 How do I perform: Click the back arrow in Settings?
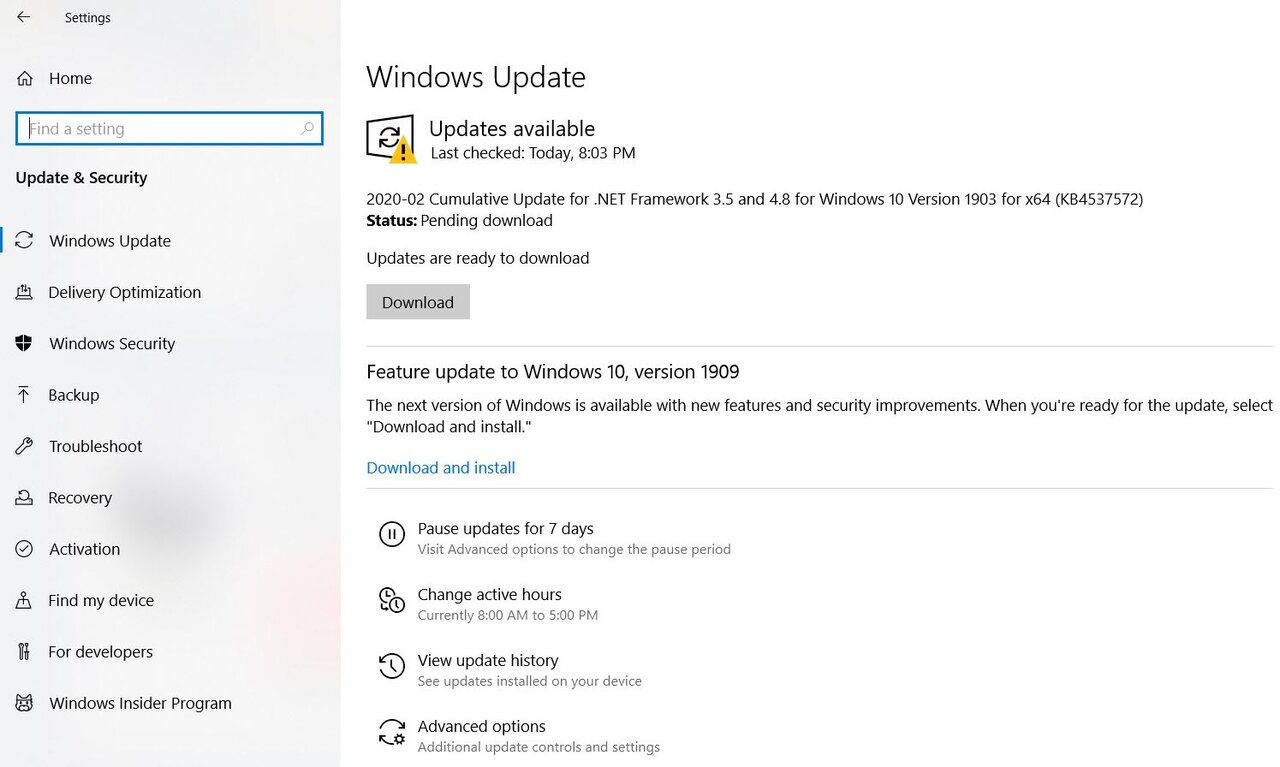tap(24, 17)
